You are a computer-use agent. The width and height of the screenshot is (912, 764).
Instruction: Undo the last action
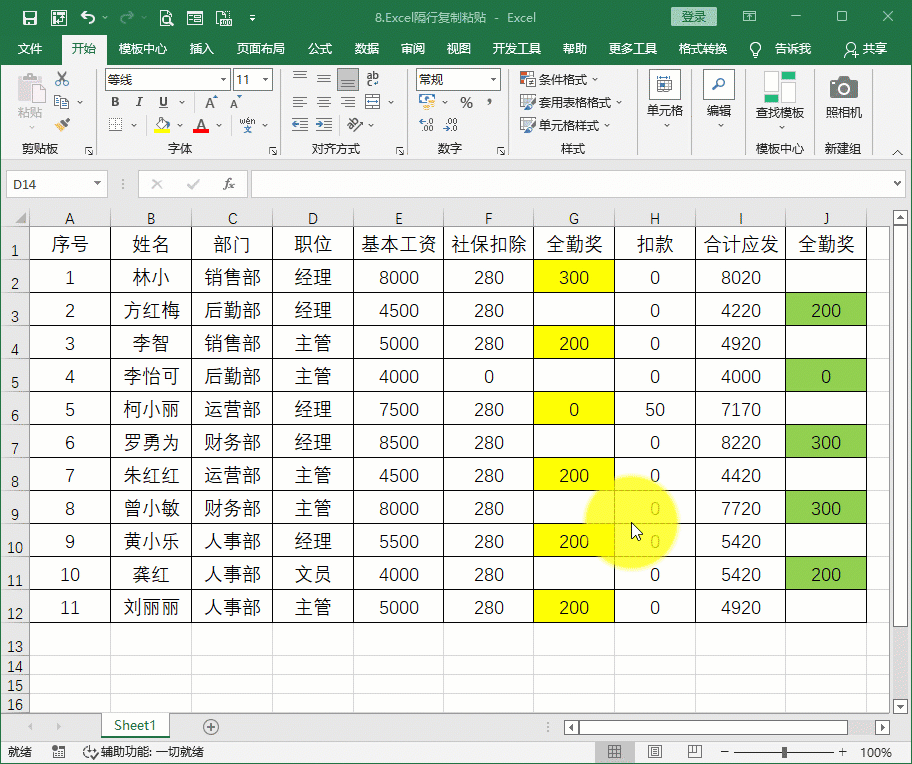pyautogui.click(x=88, y=18)
